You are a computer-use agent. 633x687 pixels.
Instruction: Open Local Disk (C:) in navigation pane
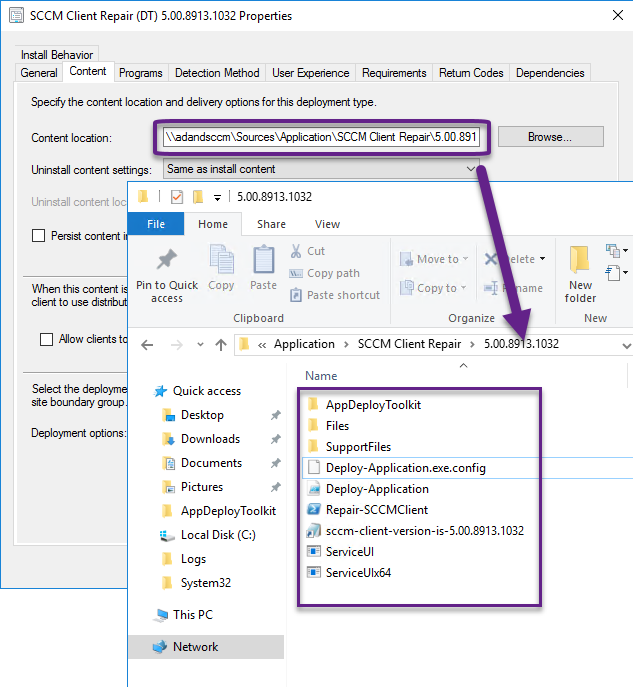coord(208,535)
